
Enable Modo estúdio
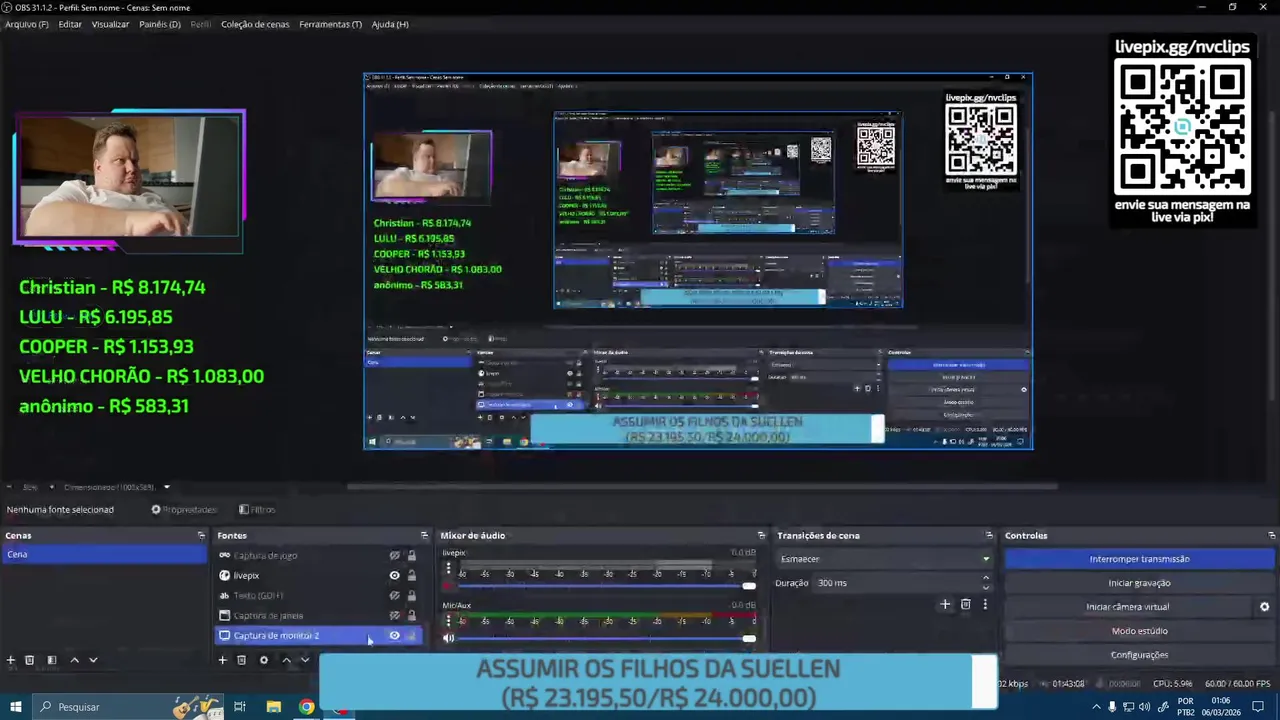point(1139,631)
